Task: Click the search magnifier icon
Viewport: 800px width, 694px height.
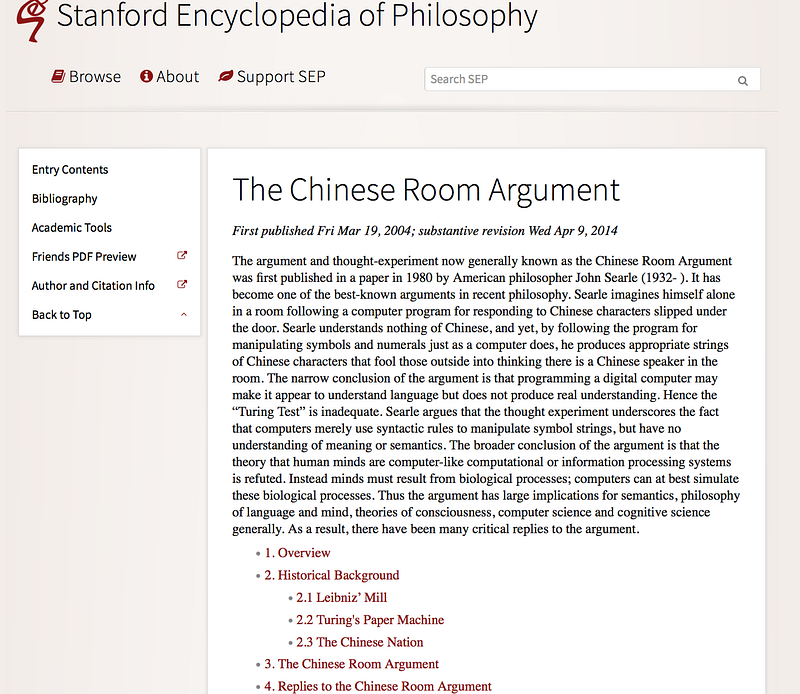Action: coord(742,81)
